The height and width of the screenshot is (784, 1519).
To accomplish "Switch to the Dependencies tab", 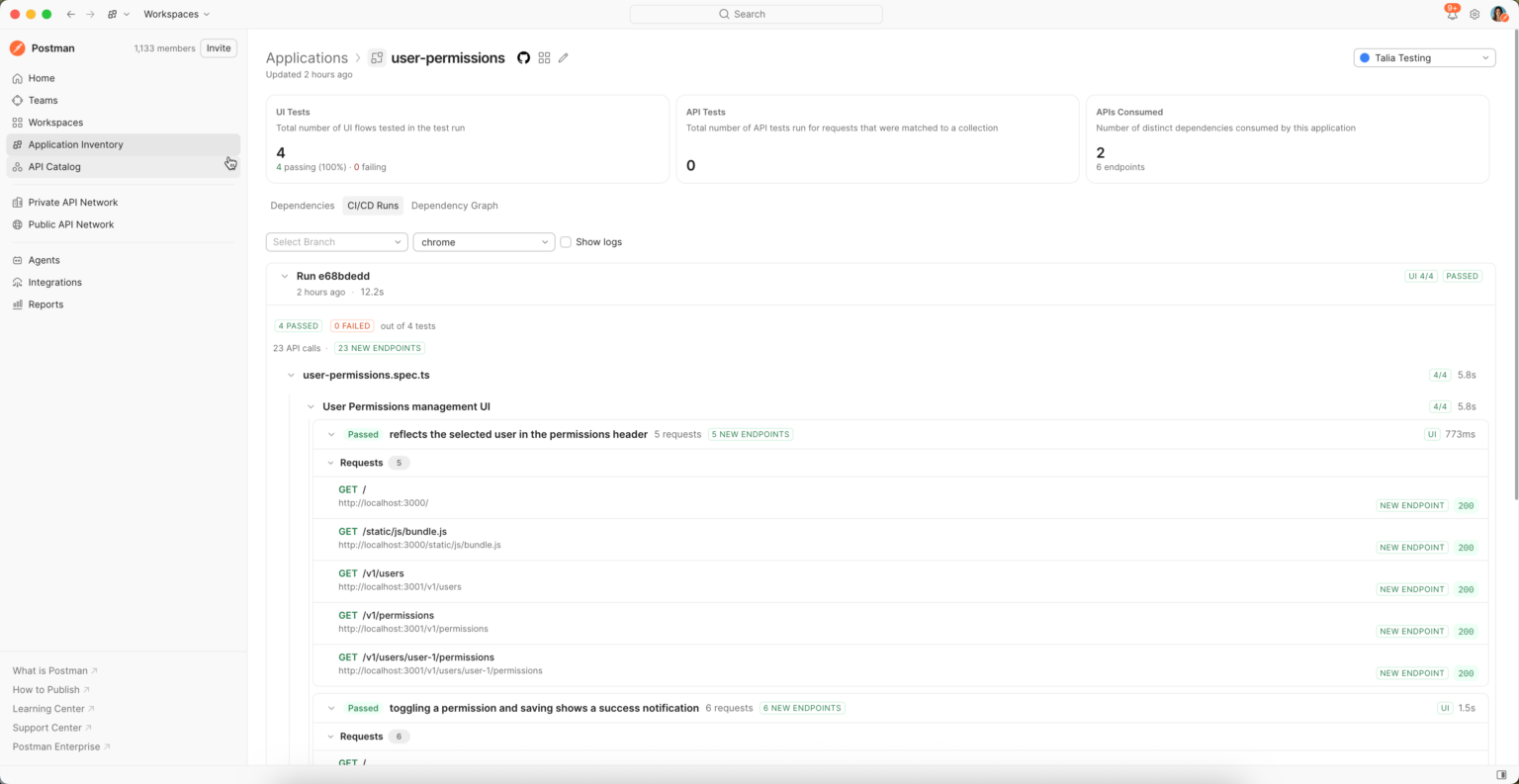I will click(x=303, y=206).
